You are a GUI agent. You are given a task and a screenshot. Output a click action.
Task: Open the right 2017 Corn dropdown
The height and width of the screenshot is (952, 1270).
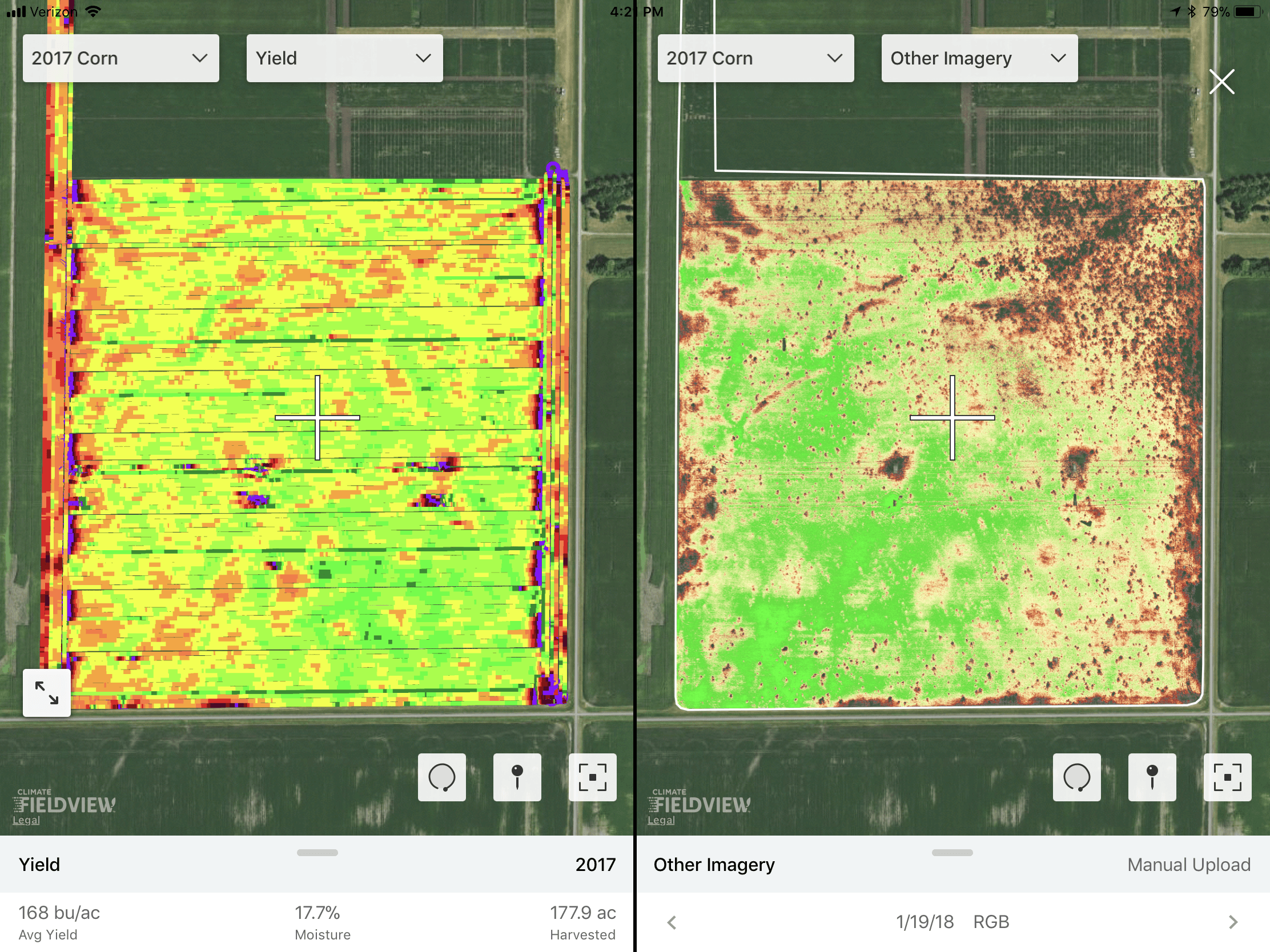pyautogui.click(x=755, y=58)
